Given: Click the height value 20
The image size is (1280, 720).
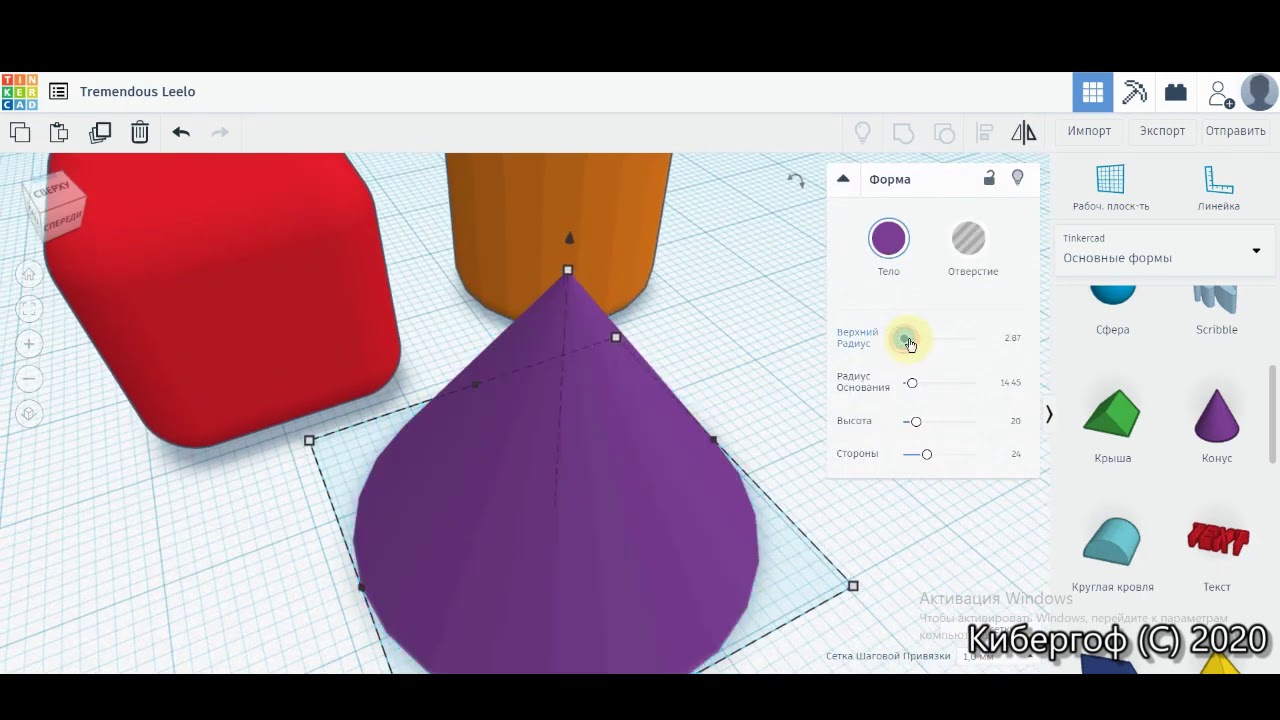Looking at the screenshot, I should coord(1015,421).
